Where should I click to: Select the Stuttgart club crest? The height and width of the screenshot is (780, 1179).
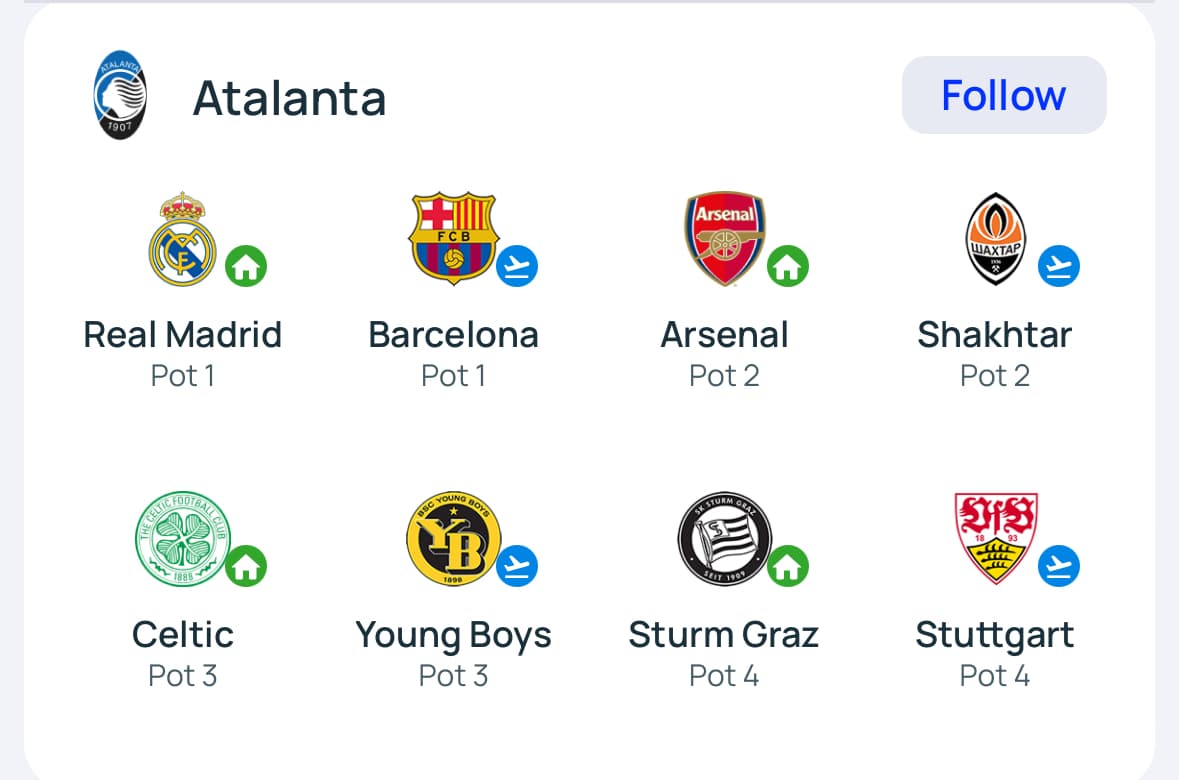pos(995,538)
